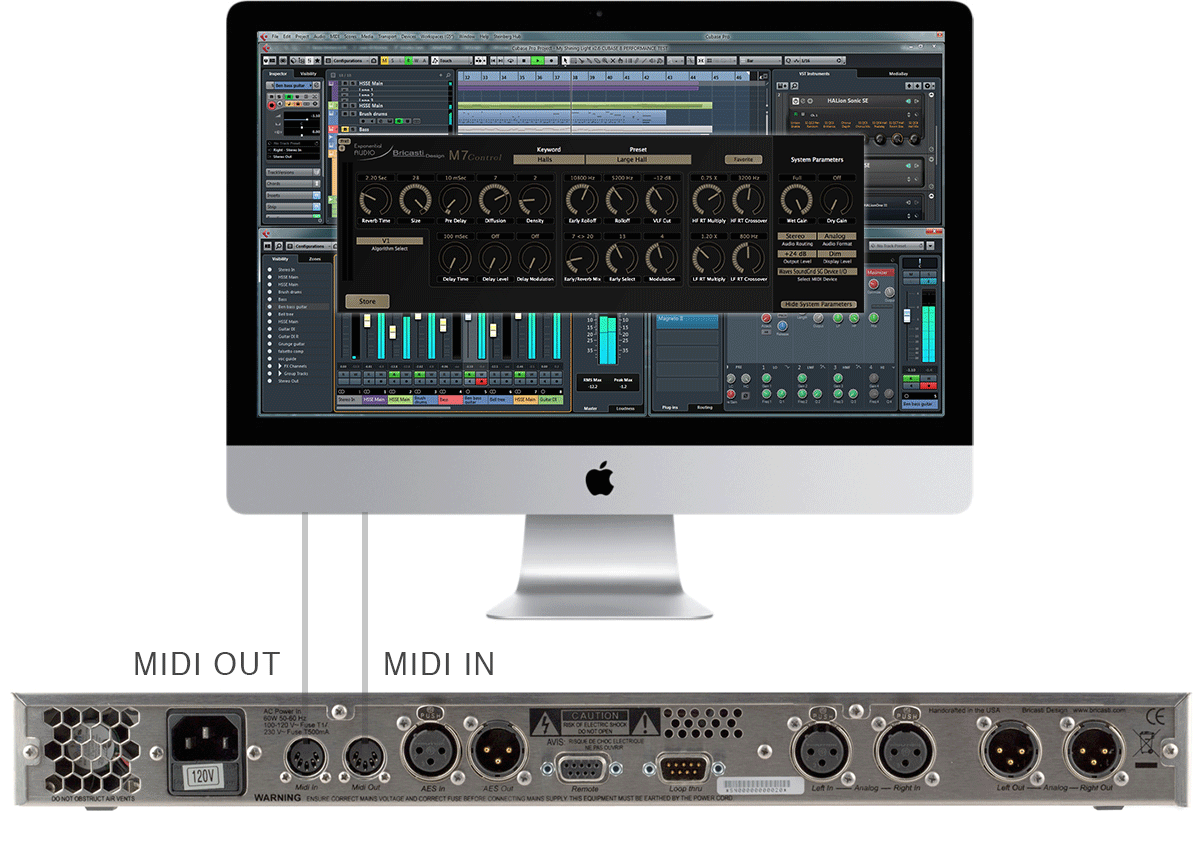Select the Brush drums track
This screenshot has width=1200, height=849.
(x=372, y=114)
